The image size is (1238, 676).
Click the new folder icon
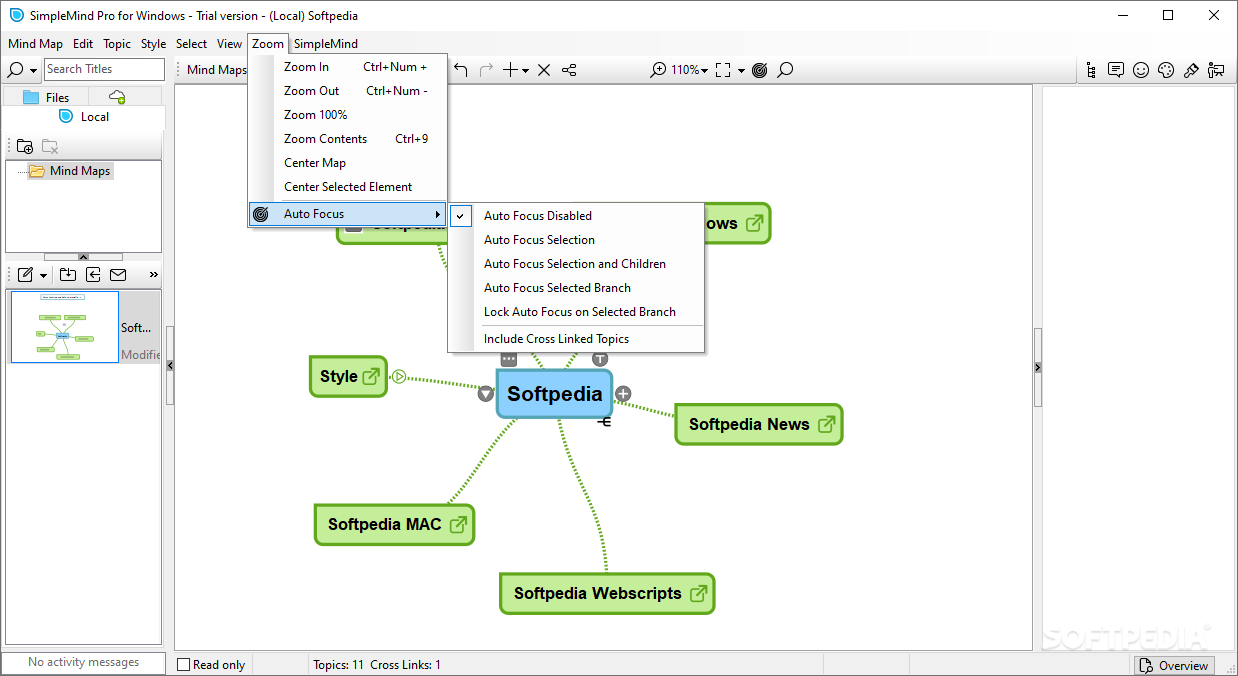pos(25,146)
